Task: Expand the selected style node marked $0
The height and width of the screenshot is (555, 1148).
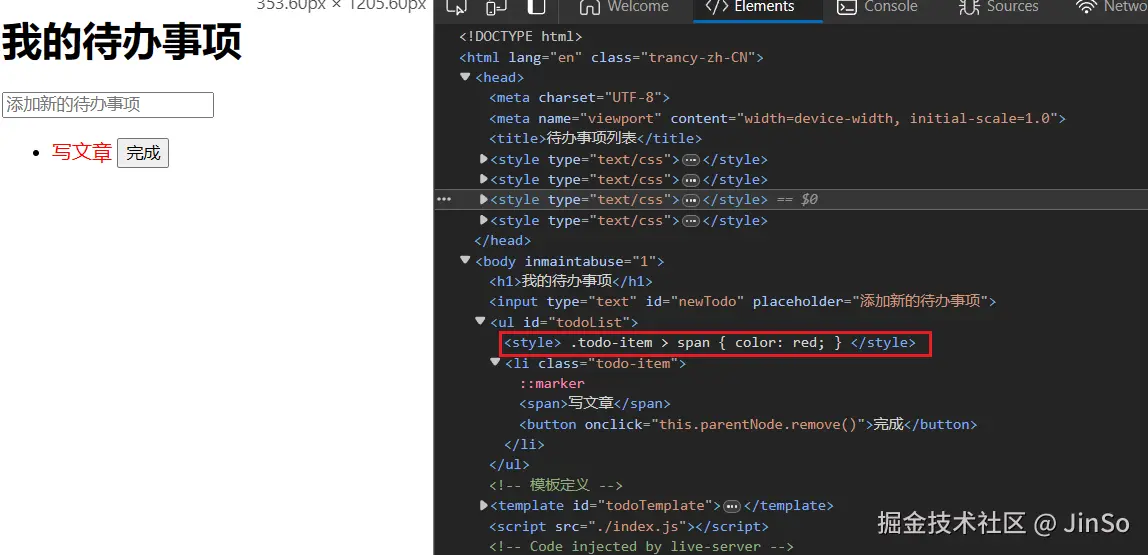Action: coord(483,199)
